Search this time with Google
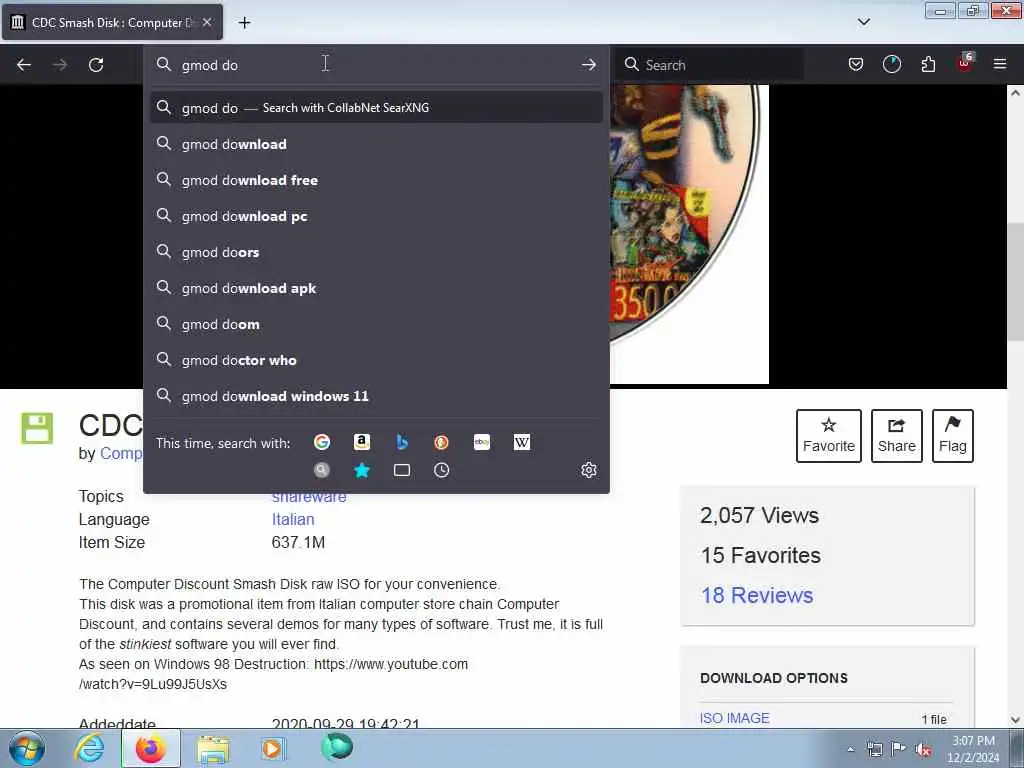 322,442
